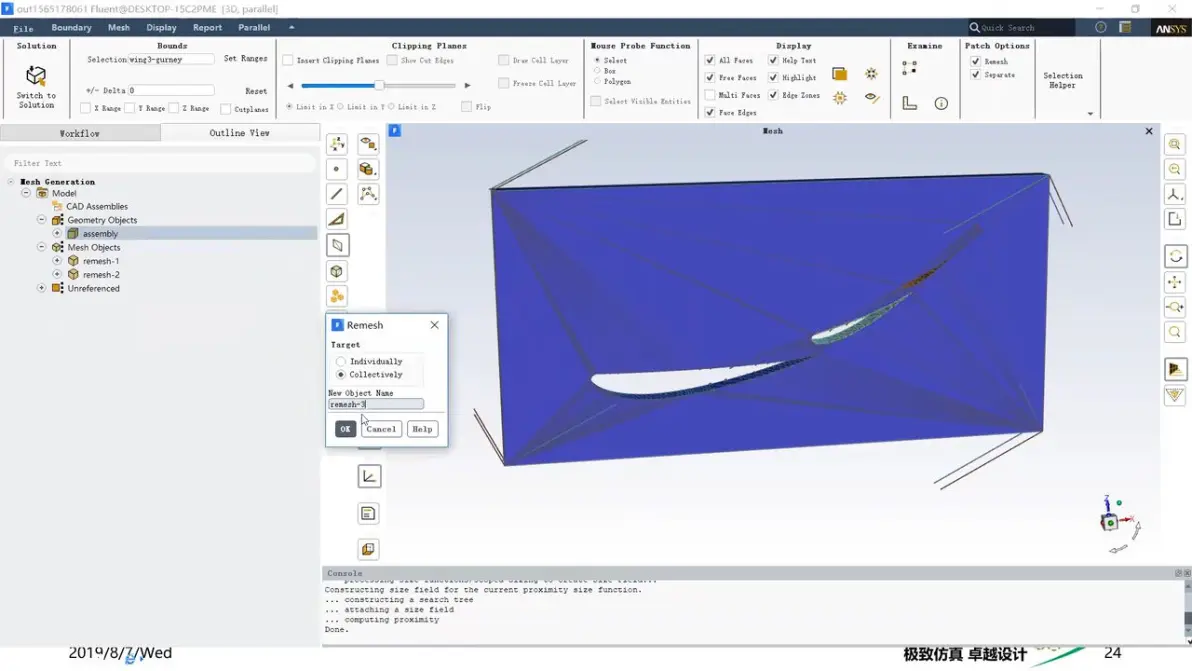Select the Individually radio button
The height and width of the screenshot is (671, 1192).
coord(341,362)
